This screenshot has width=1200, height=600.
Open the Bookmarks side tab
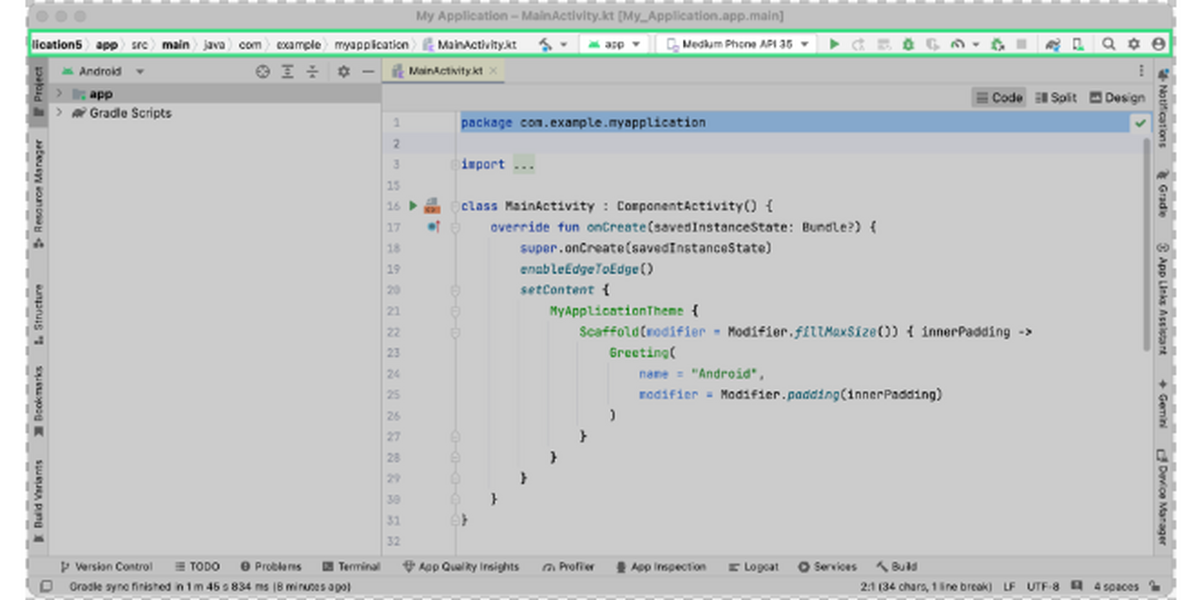coord(38,401)
